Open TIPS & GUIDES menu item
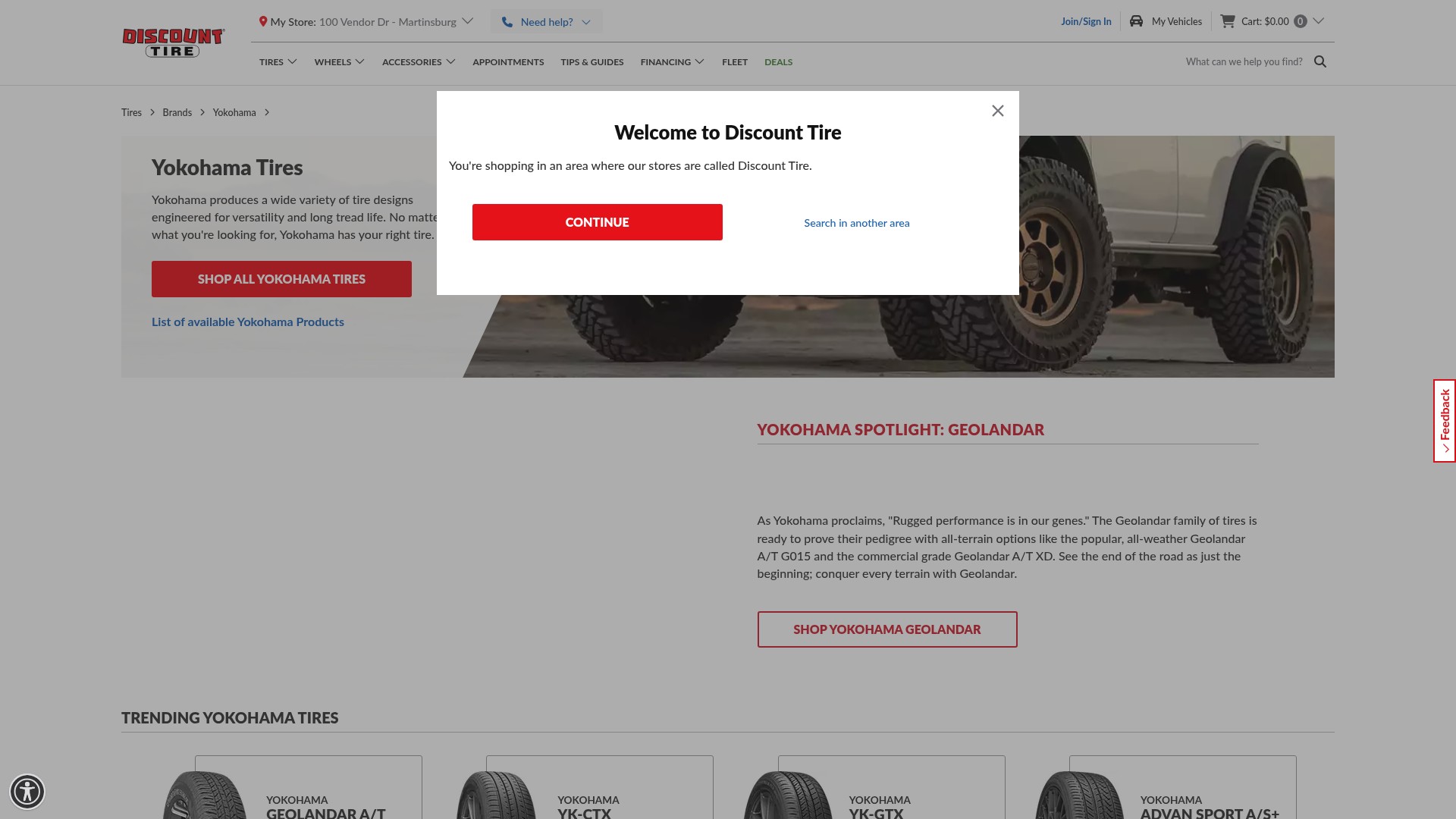 coord(591,62)
